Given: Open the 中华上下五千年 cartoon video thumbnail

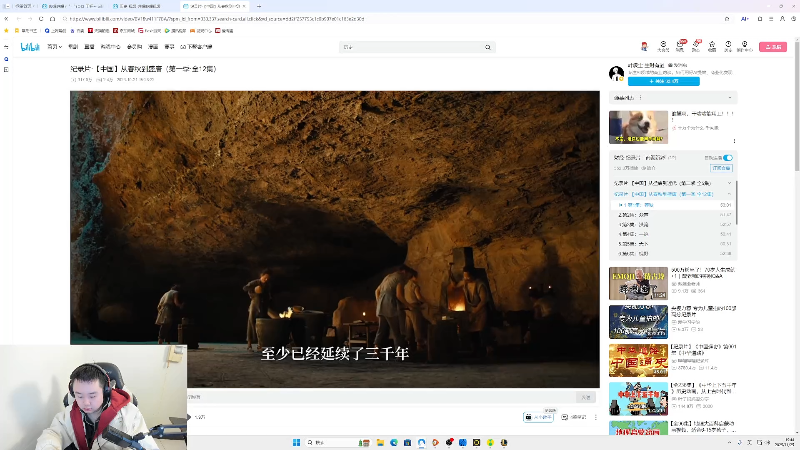Looking at the screenshot, I should click(x=638, y=398).
